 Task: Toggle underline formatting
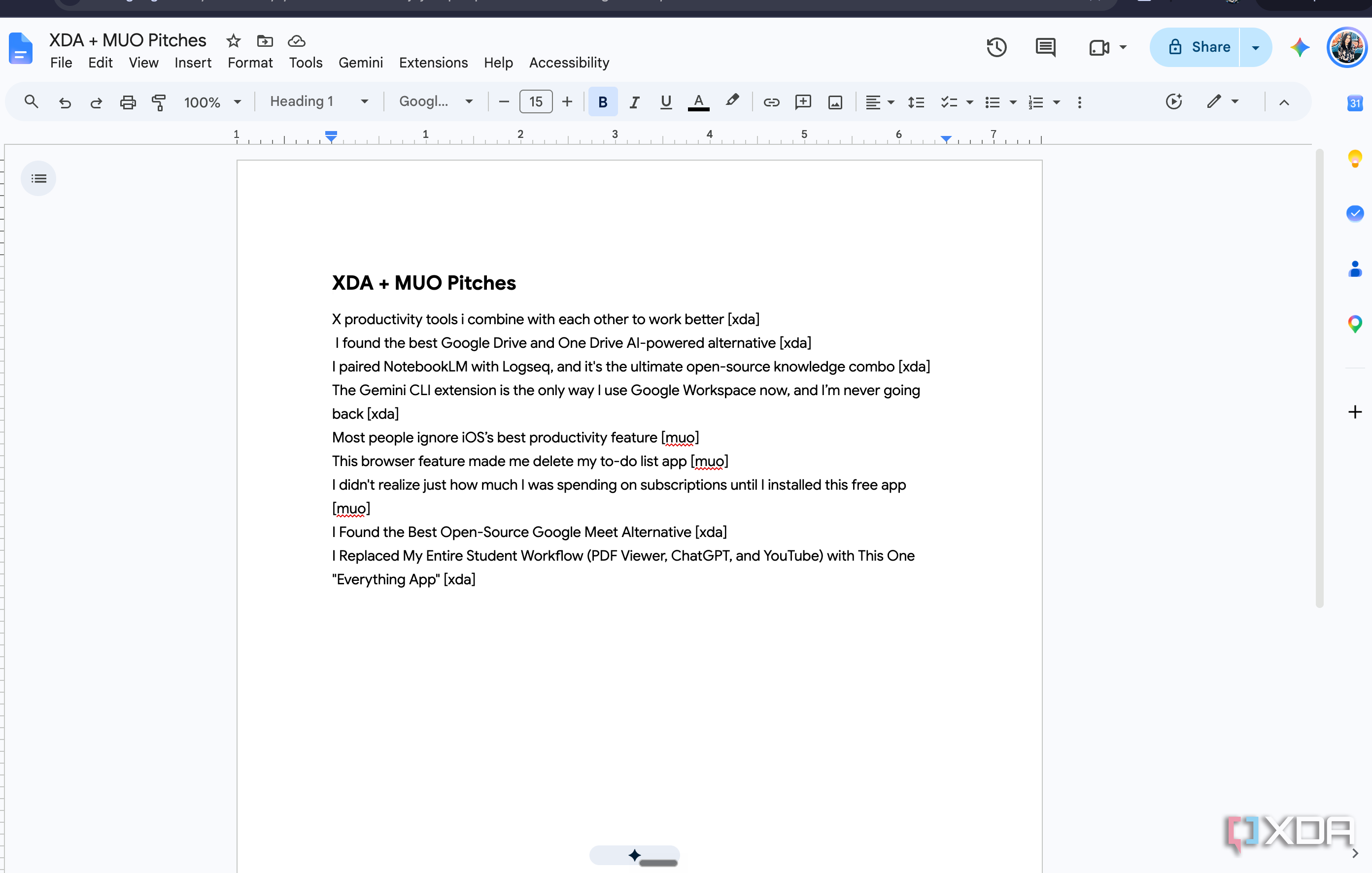(665, 102)
